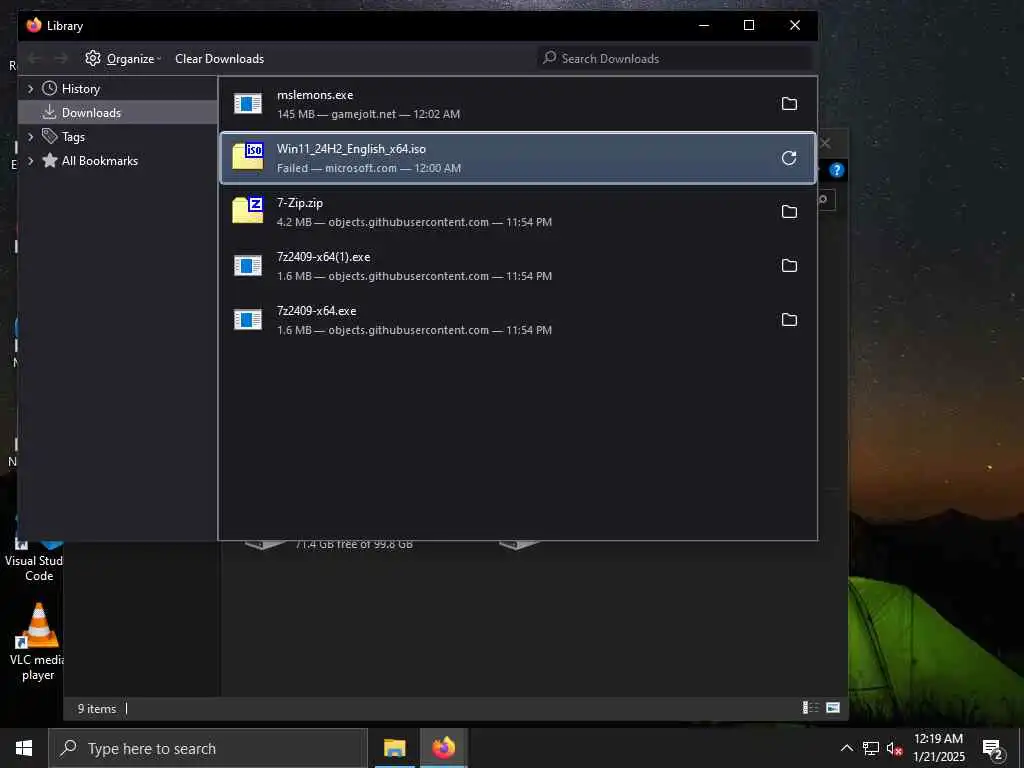Show hidden system tray icons
The width and height of the screenshot is (1024, 768).
[x=846, y=748]
